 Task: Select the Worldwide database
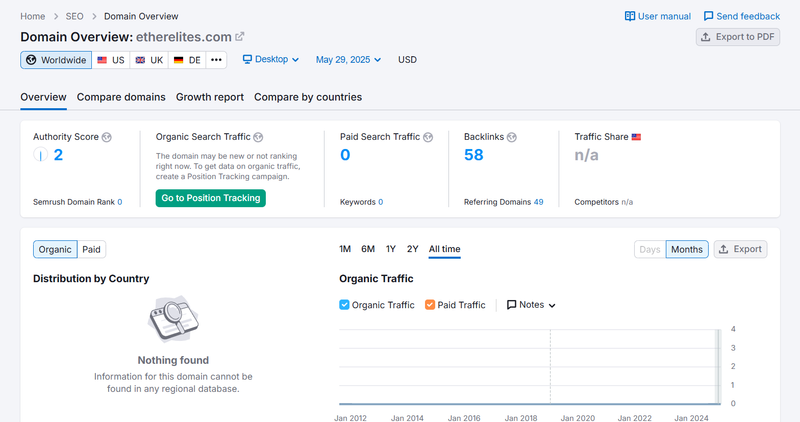[x=56, y=60]
